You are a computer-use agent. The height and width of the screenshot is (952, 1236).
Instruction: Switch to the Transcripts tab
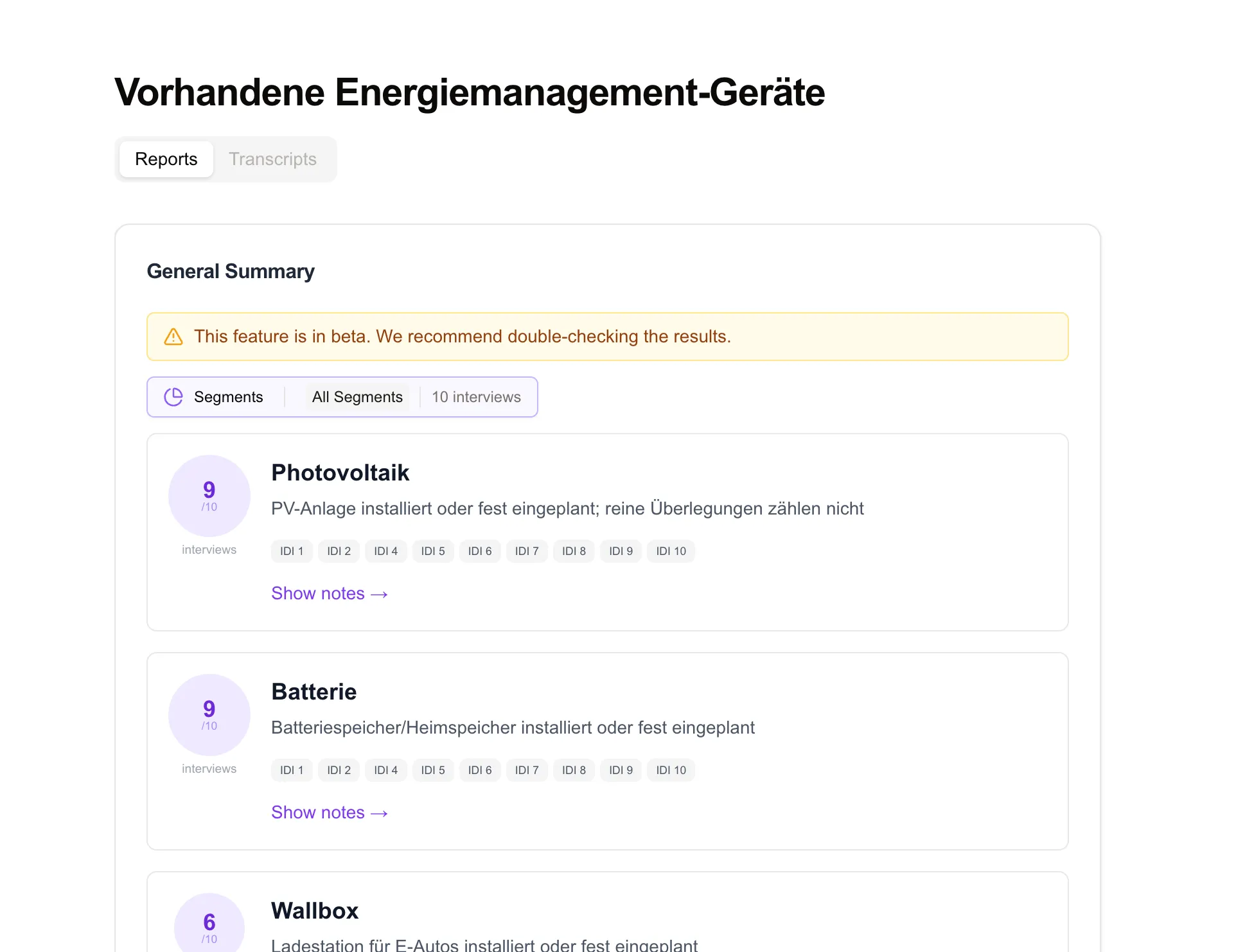tap(273, 159)
